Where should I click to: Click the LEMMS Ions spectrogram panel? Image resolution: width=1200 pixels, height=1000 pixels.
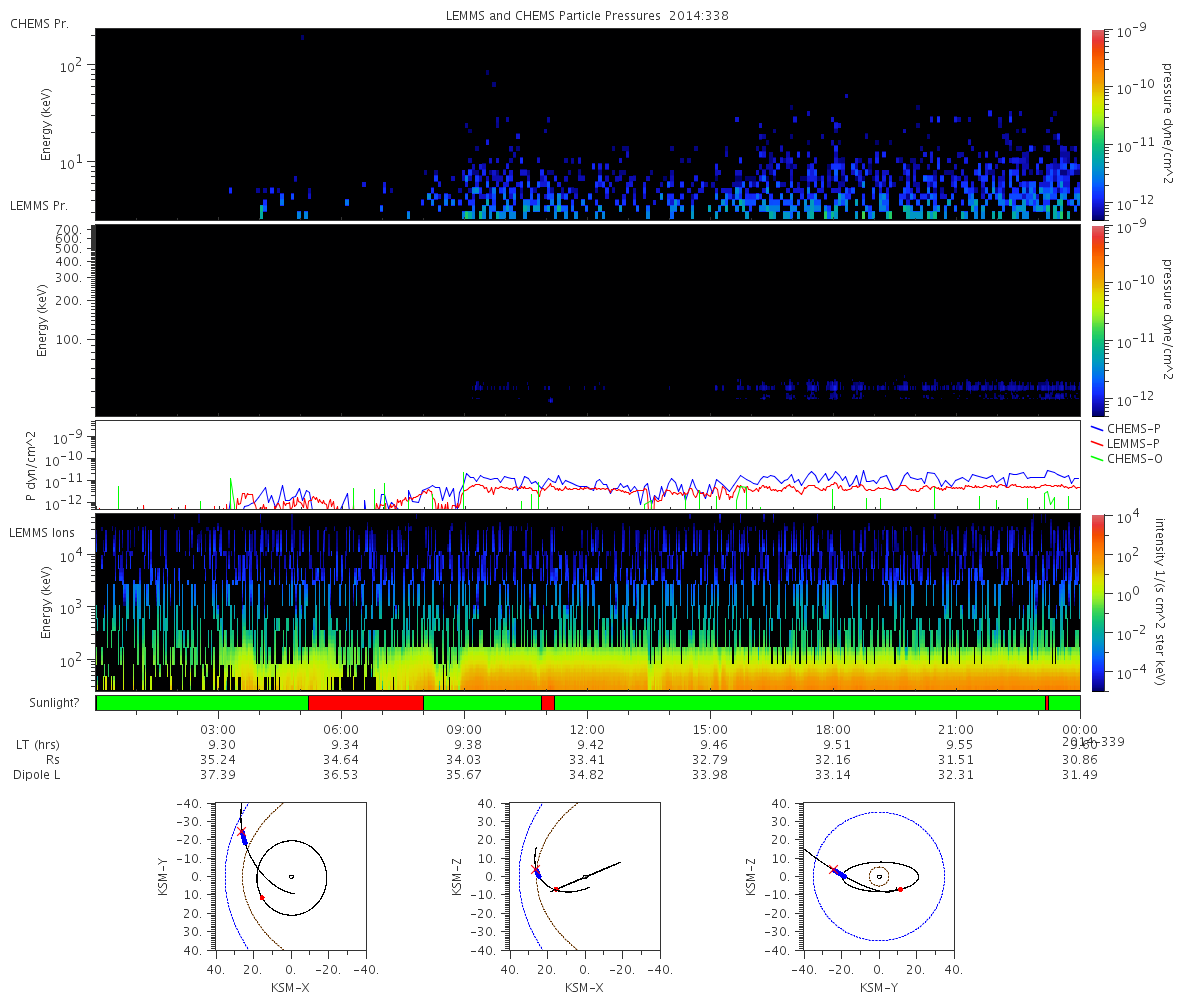click(x=588, y=602)
